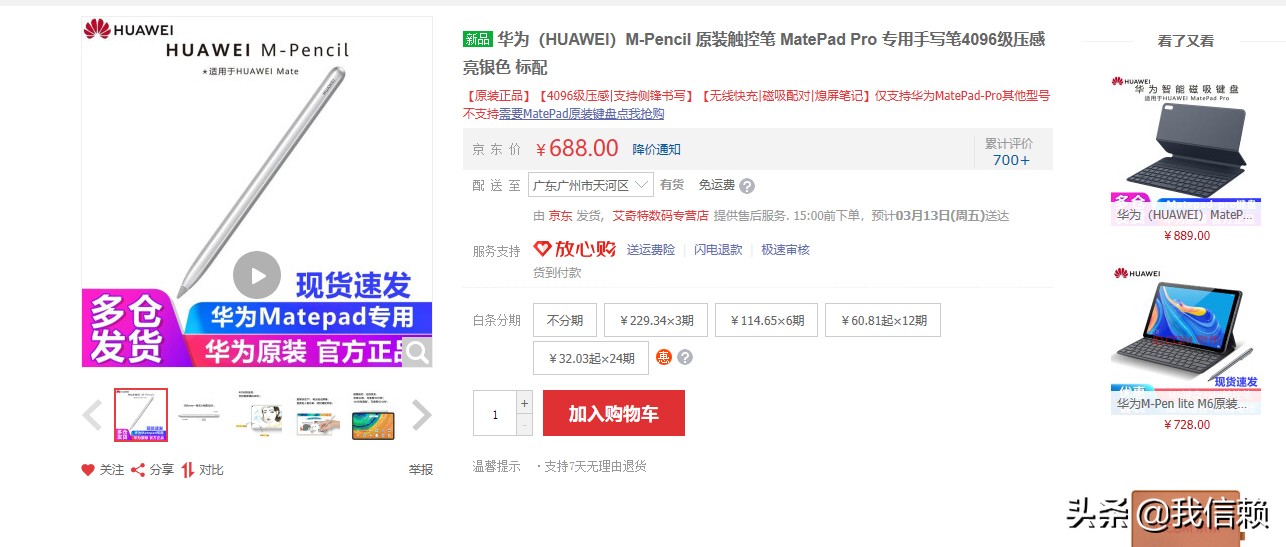Viewport: 1286px width, 547px height.
Task: Select the third product thumbnail
Action: (x=258, y=415)
